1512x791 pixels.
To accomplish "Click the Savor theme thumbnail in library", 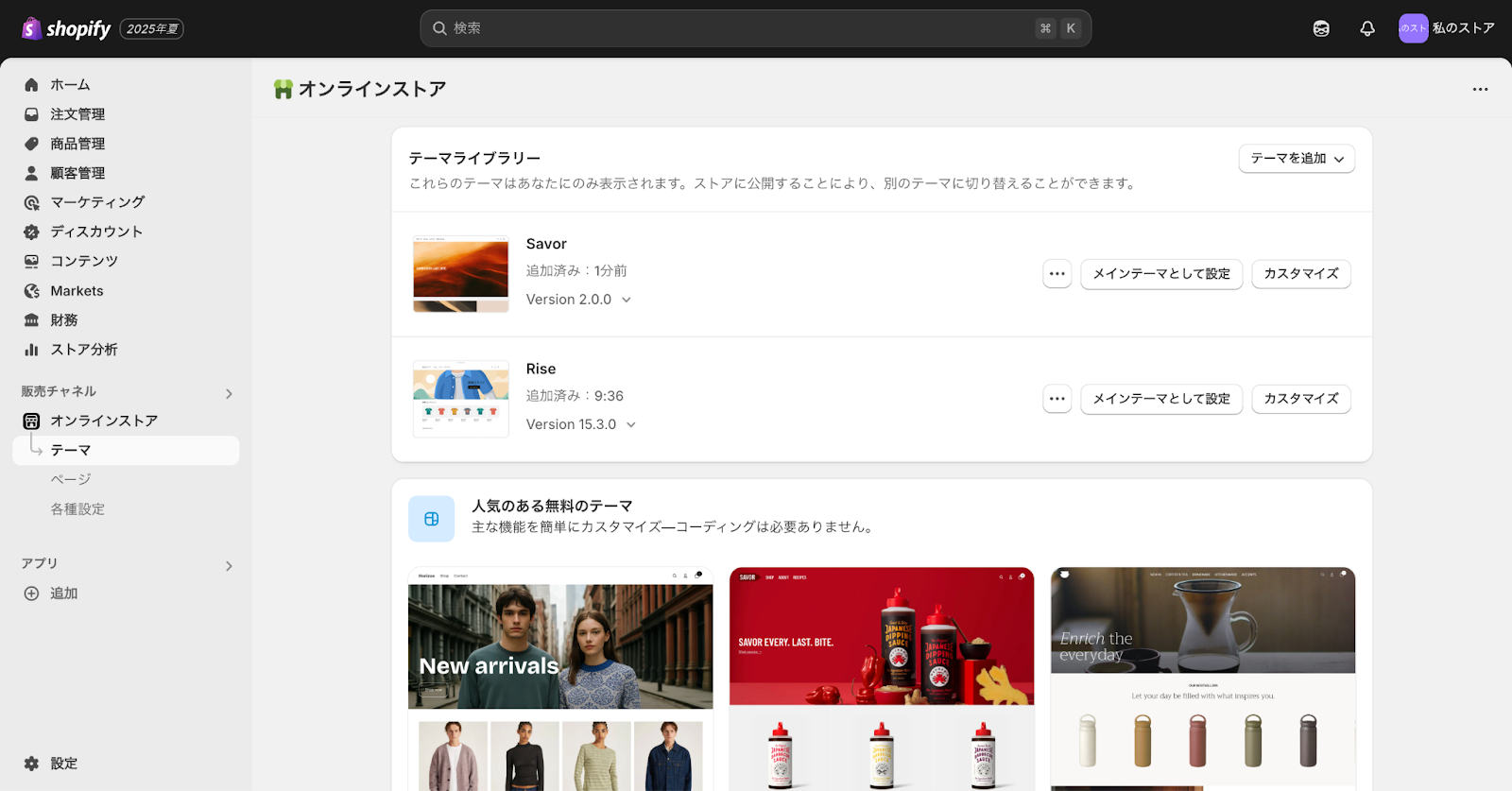I will point(461,274).
